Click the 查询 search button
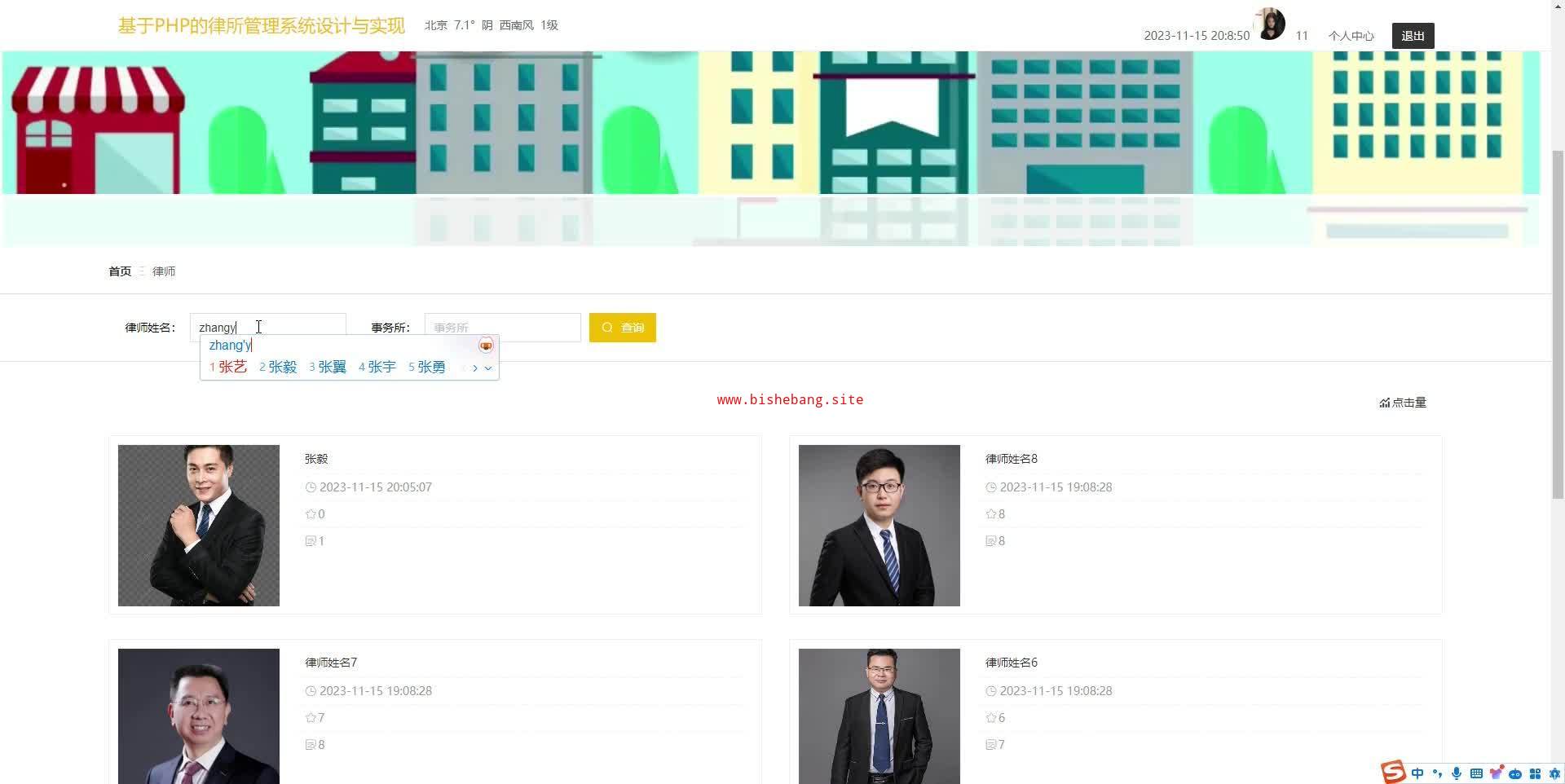1565x784 pixels. tap(623, 328)
